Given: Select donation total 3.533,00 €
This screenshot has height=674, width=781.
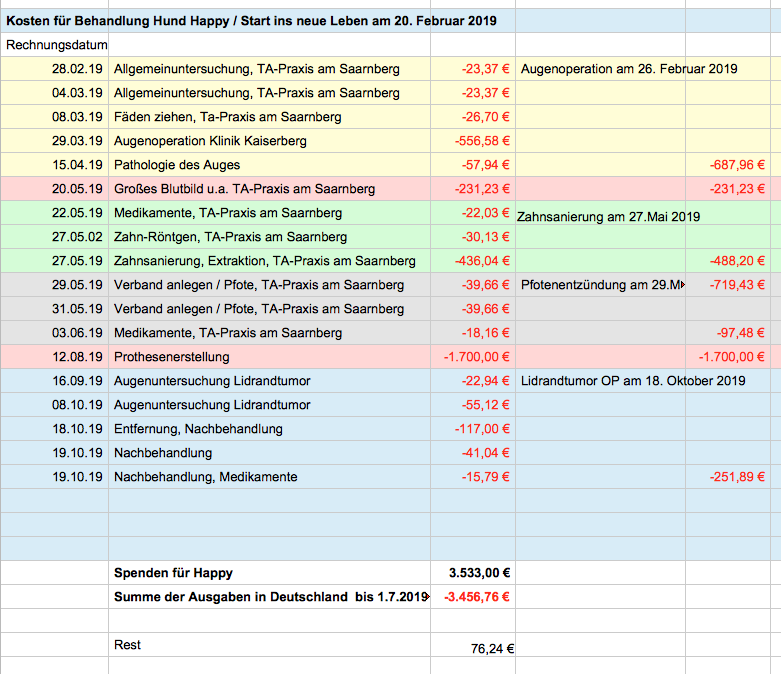Looking at the screenshot, I should [x=473, y=572].
